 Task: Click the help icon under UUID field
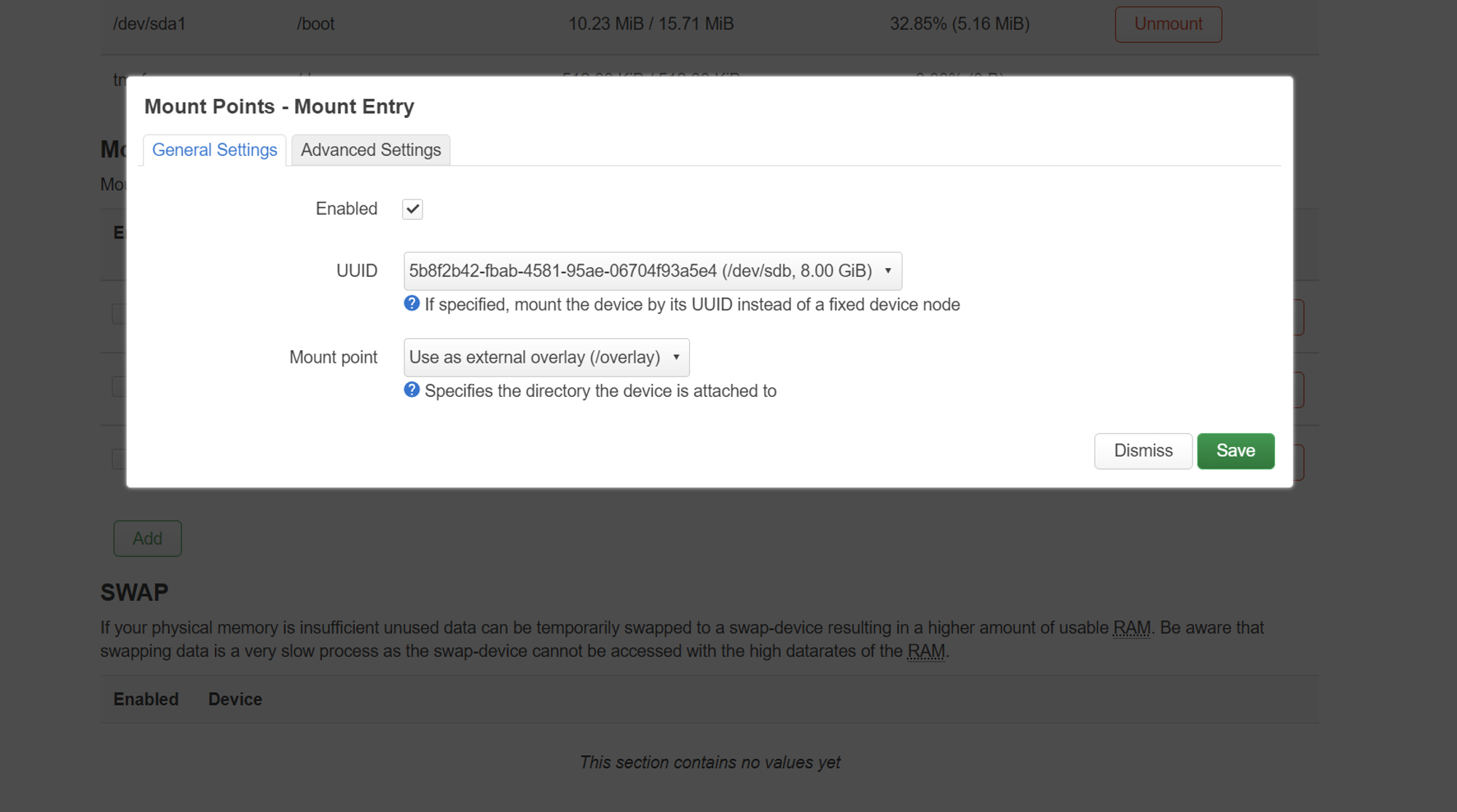[412, 304]
